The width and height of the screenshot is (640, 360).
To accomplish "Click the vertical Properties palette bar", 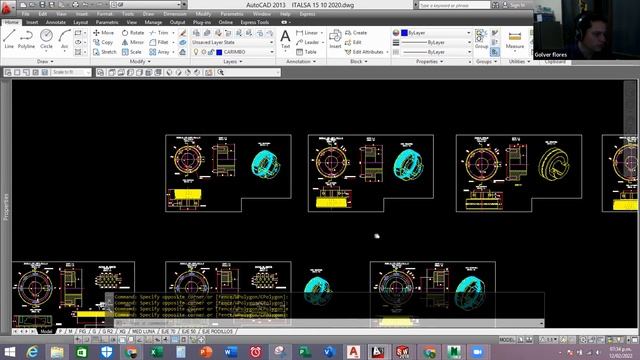I will (x=6, y=206).
